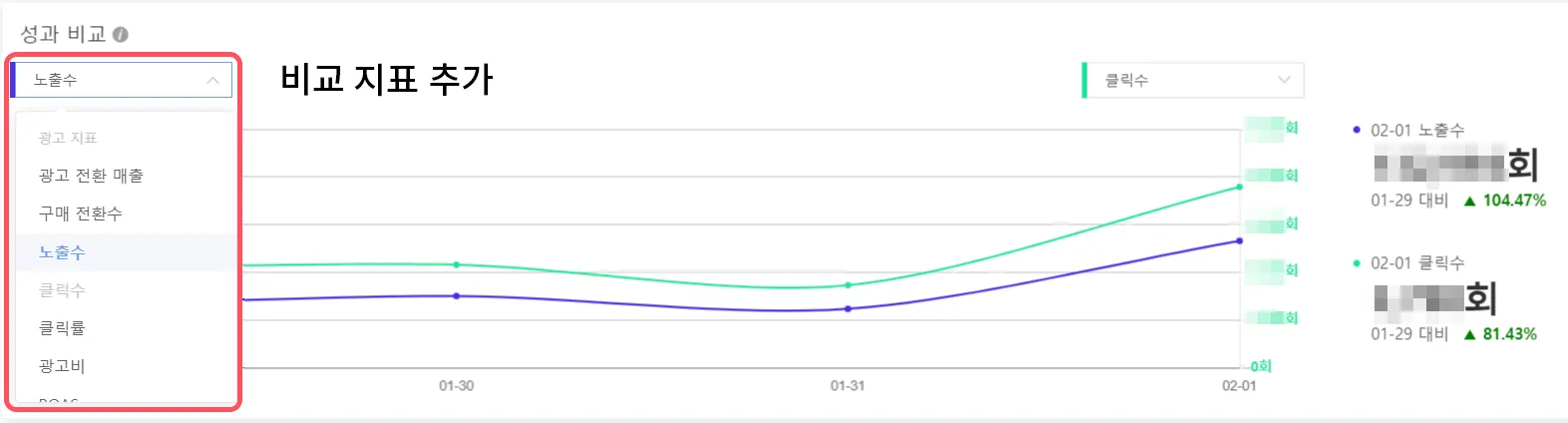
Task: Pick 클릭률 from the dropdown list
Action: click(62, 328)
